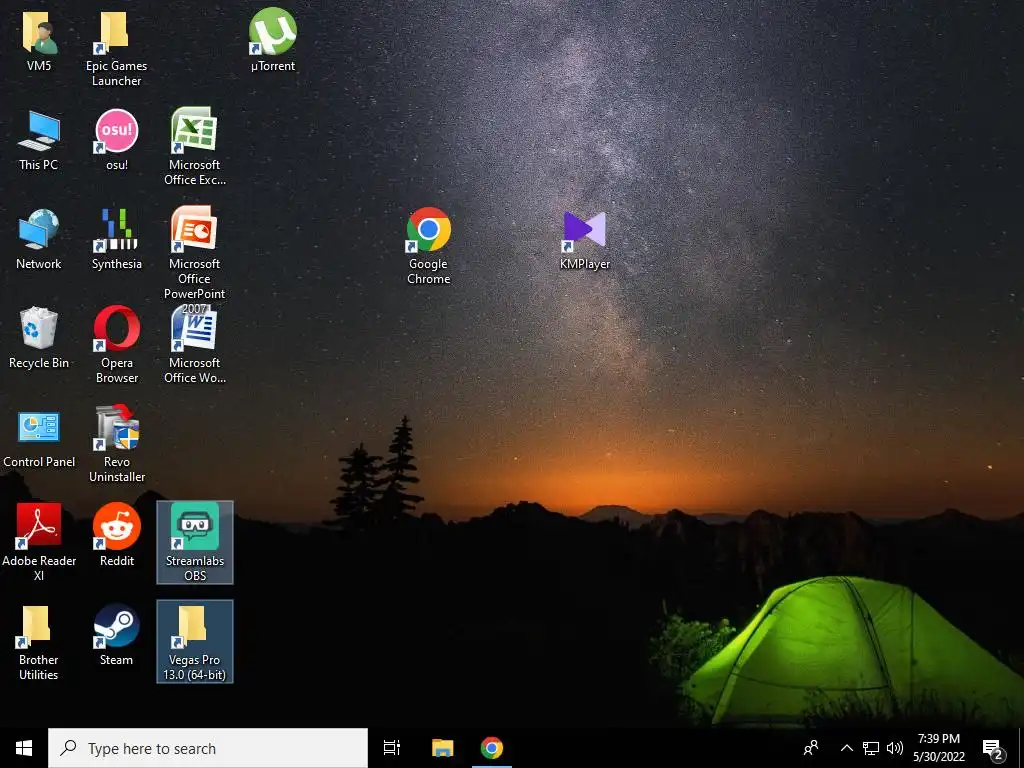
Task: Open the Action Center notifications icon
Action: coord(993,749)
